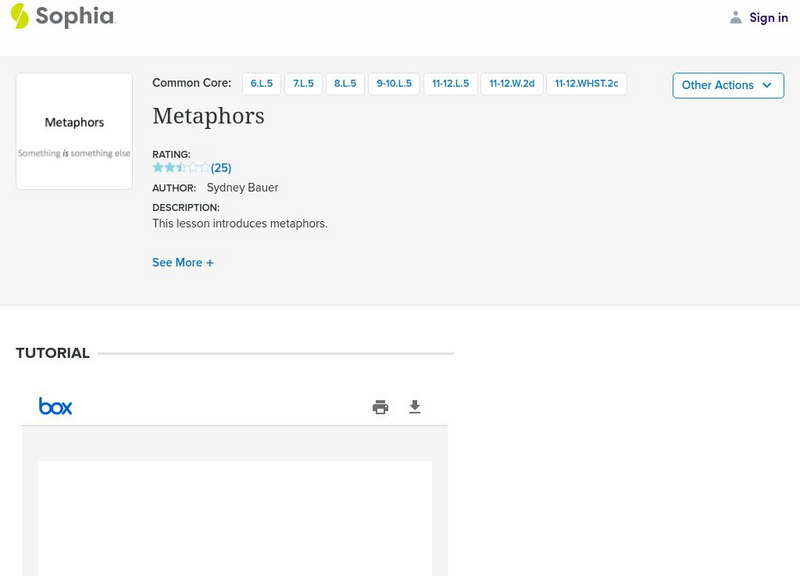This screenshot has height=576, width=800.
Task: Open the 8.L.5 Common Core tag
Action: tap(345, 84)
